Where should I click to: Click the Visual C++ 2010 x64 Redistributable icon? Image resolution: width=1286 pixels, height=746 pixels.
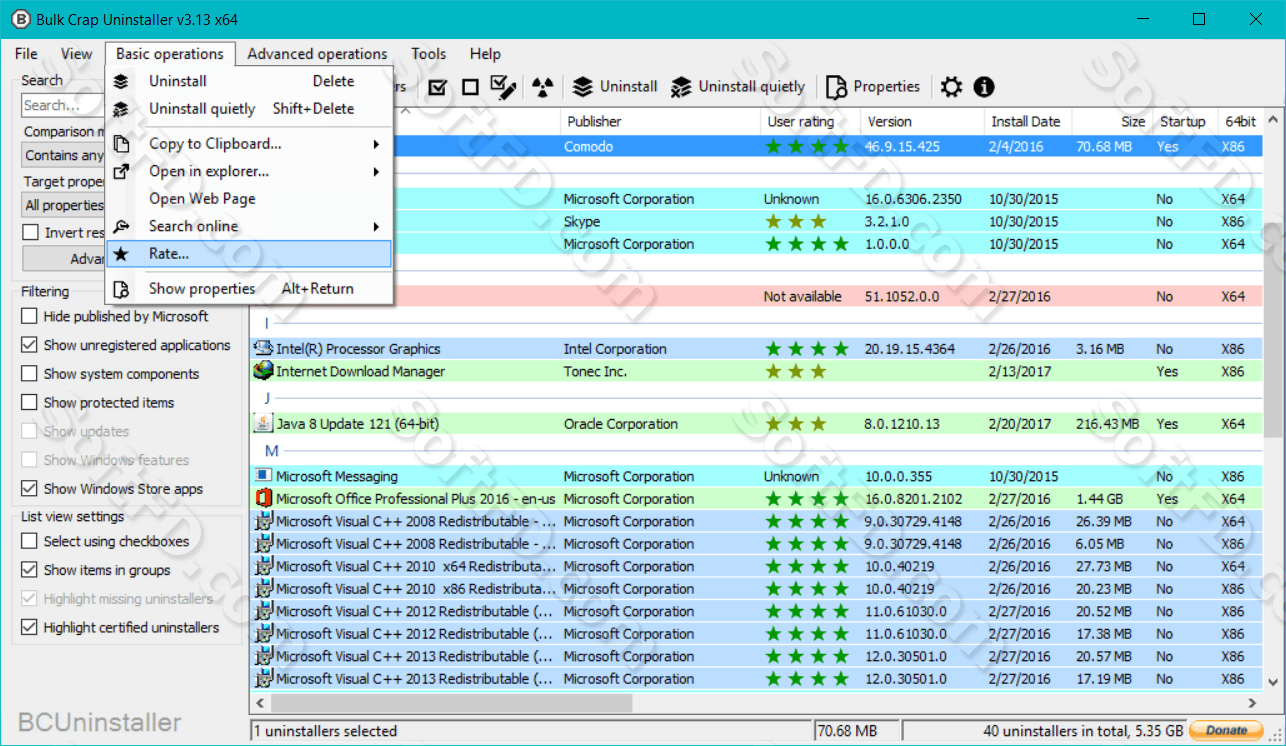(x=263, y=566)
